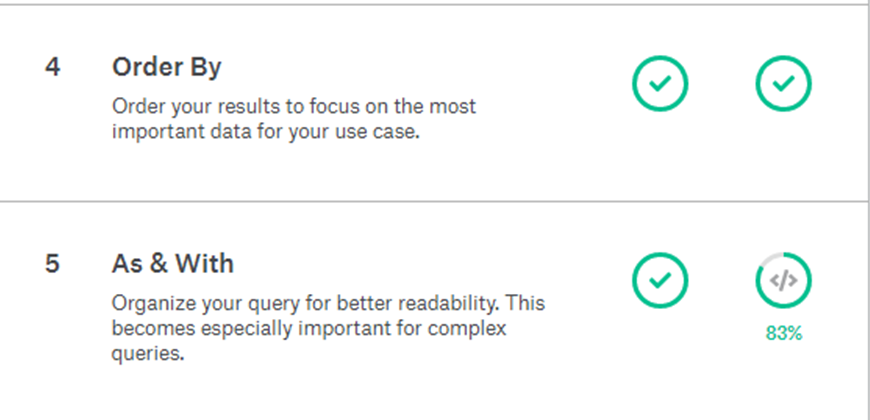
Task: Open the As & With code exercise icon
Action: pos(783,281)
